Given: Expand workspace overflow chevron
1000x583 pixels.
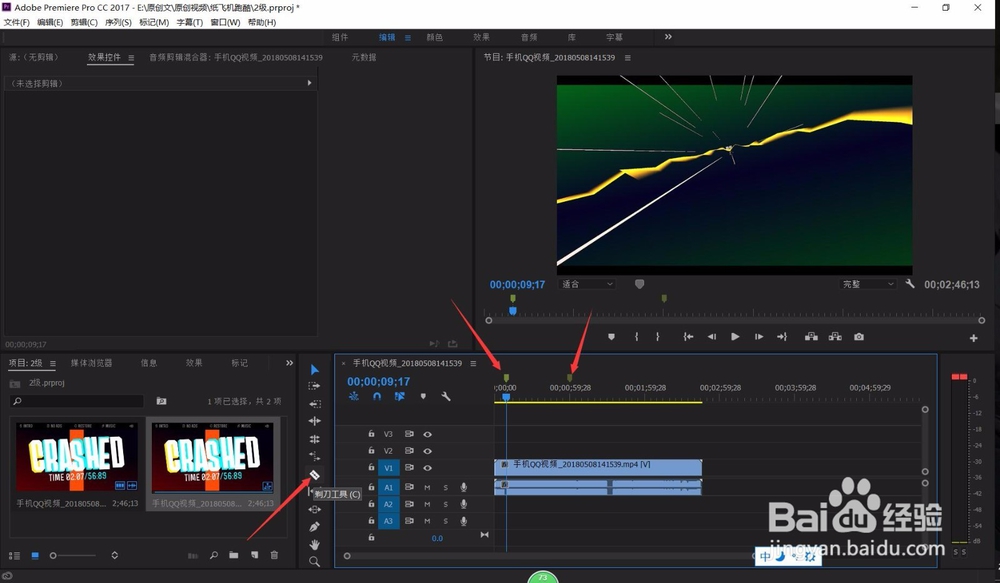Looking at the screenshot, I should point(668,37).
